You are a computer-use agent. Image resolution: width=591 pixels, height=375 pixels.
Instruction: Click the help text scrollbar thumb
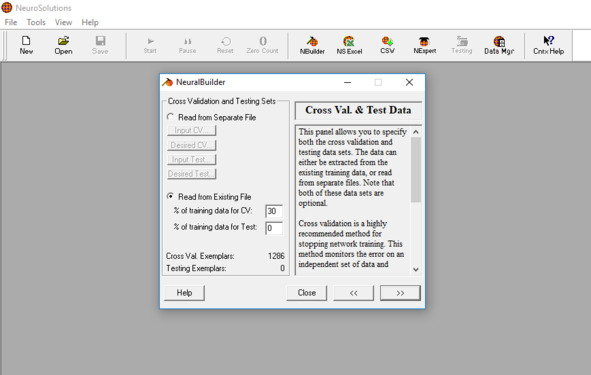(416, 170)
